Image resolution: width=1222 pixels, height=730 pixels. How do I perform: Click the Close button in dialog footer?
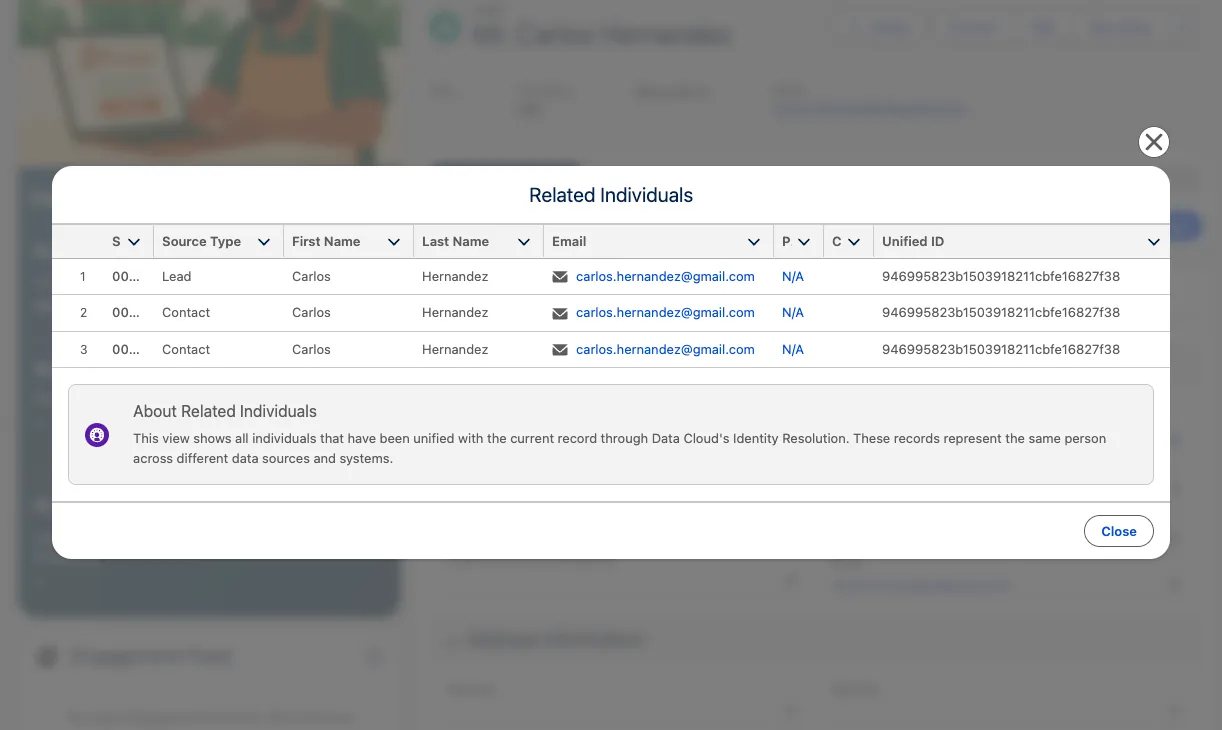(x=1118, y=531)
